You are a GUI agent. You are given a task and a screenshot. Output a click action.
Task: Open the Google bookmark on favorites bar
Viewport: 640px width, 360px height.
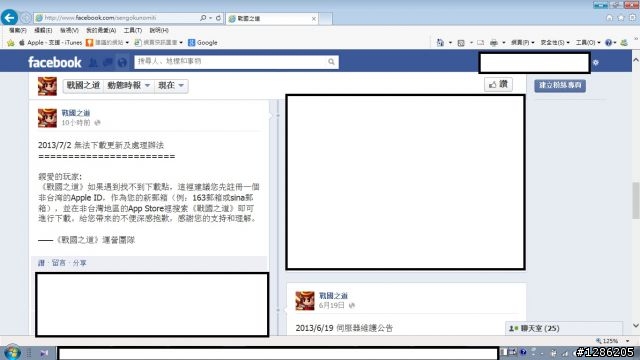coord(202,42)
